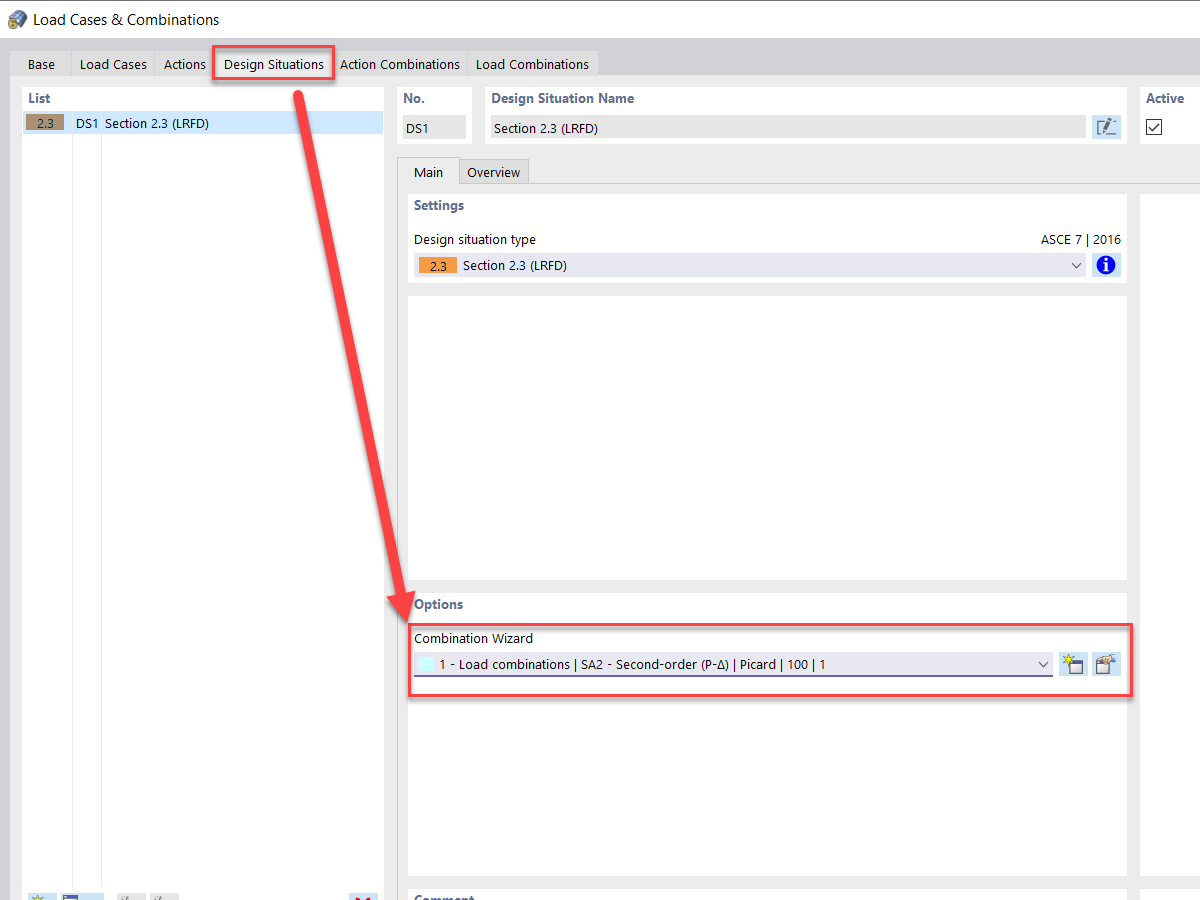
Task: Open the Load Cases tab
Action: (x=112, y=64)
